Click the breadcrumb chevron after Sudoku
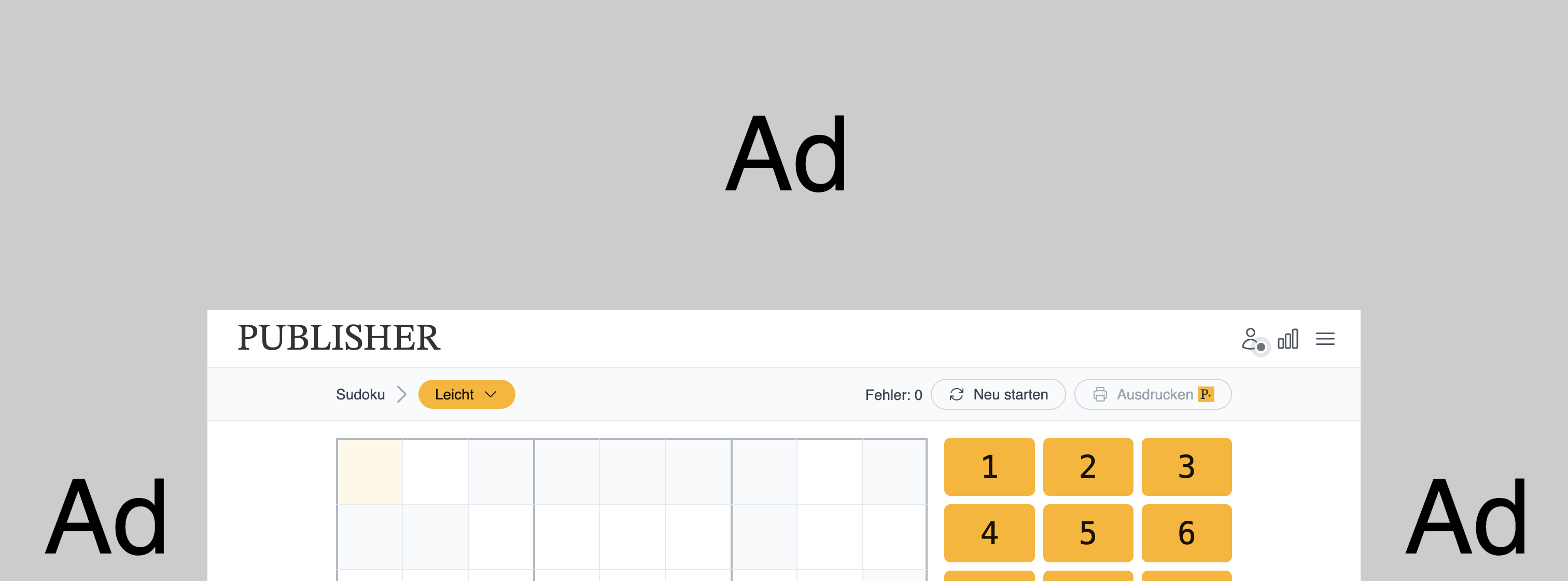 click(x=402, y=394)
